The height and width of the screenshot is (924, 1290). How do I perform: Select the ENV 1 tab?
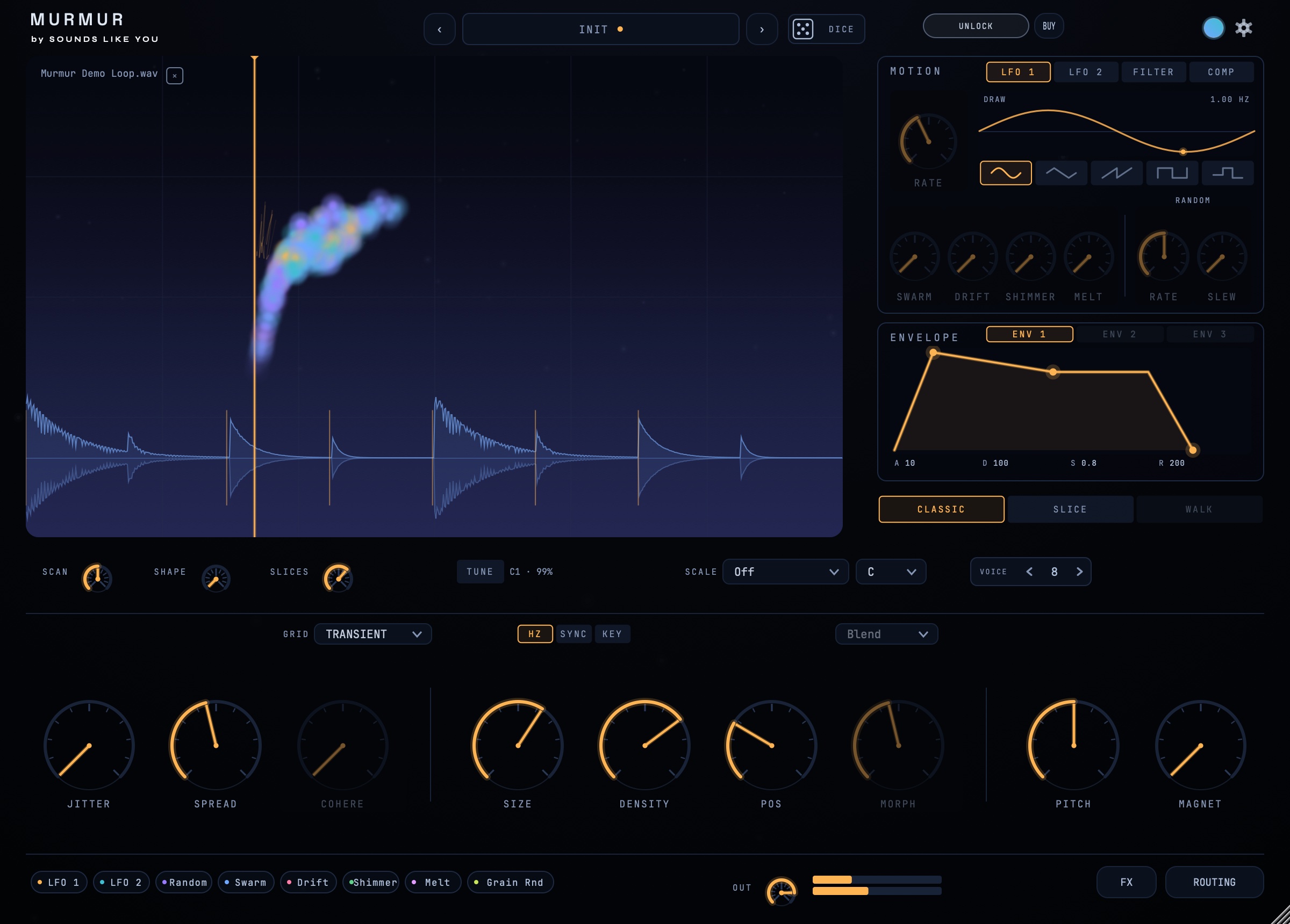[x=1029, y=334]
